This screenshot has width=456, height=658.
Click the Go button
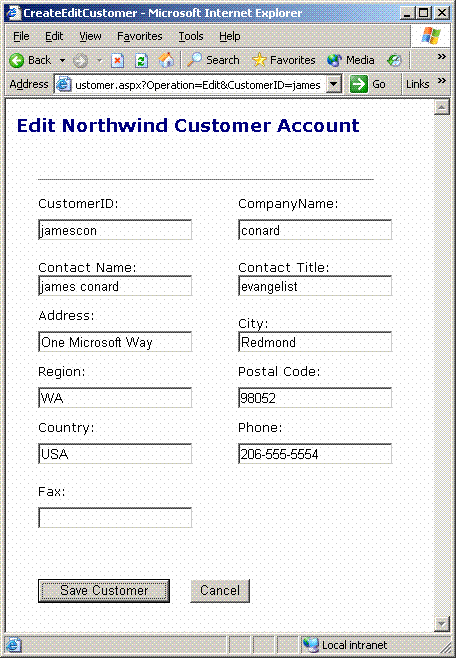[x=367, y=84]
